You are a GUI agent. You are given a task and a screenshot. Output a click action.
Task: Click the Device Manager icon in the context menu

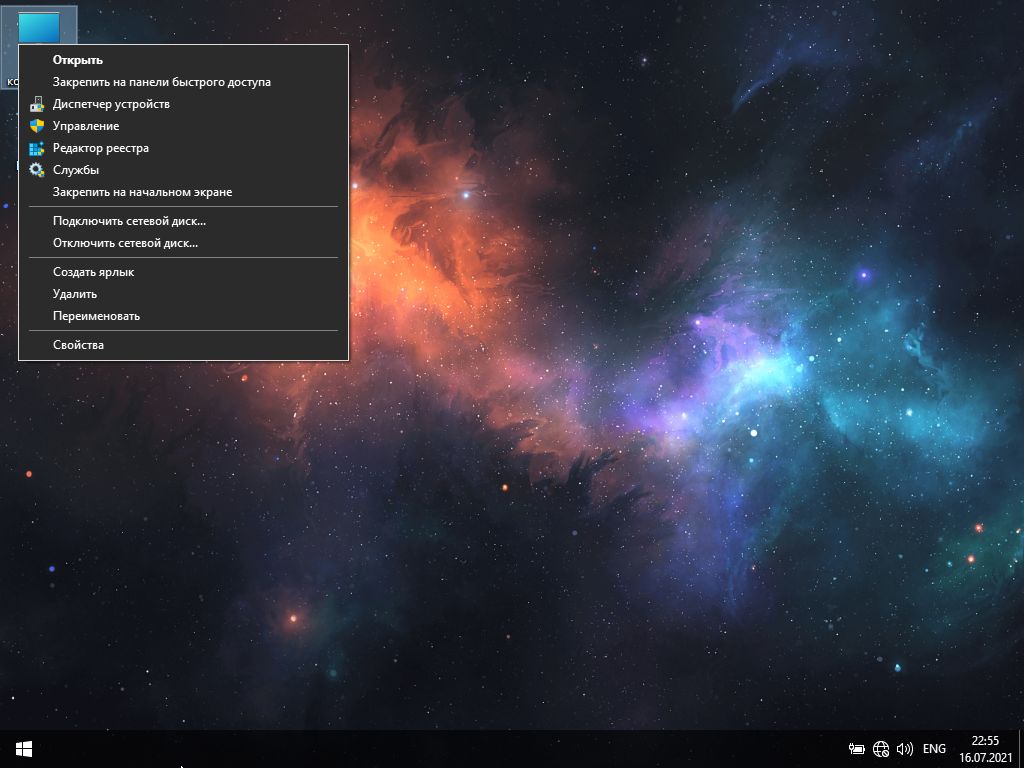(37, 104)
